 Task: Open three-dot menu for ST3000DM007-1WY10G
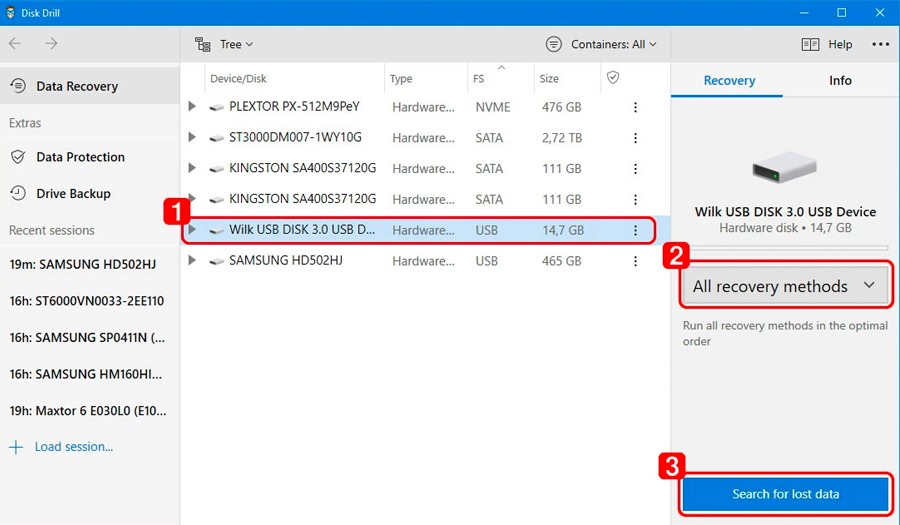[635, 138]
